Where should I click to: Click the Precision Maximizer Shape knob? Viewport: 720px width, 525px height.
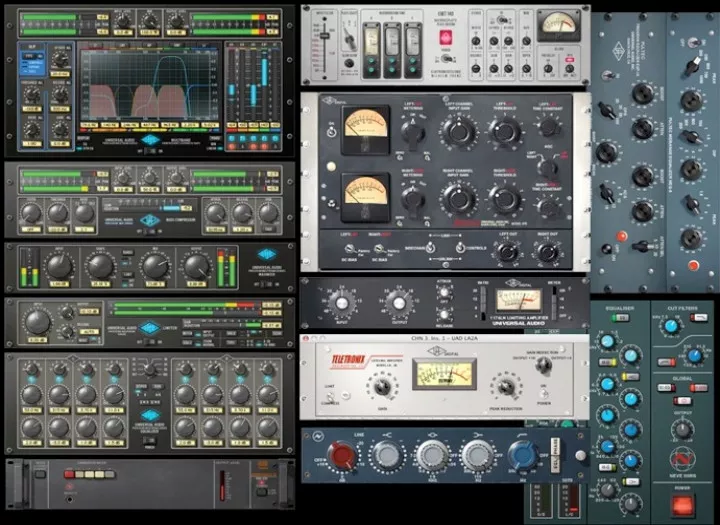[100, 266]
